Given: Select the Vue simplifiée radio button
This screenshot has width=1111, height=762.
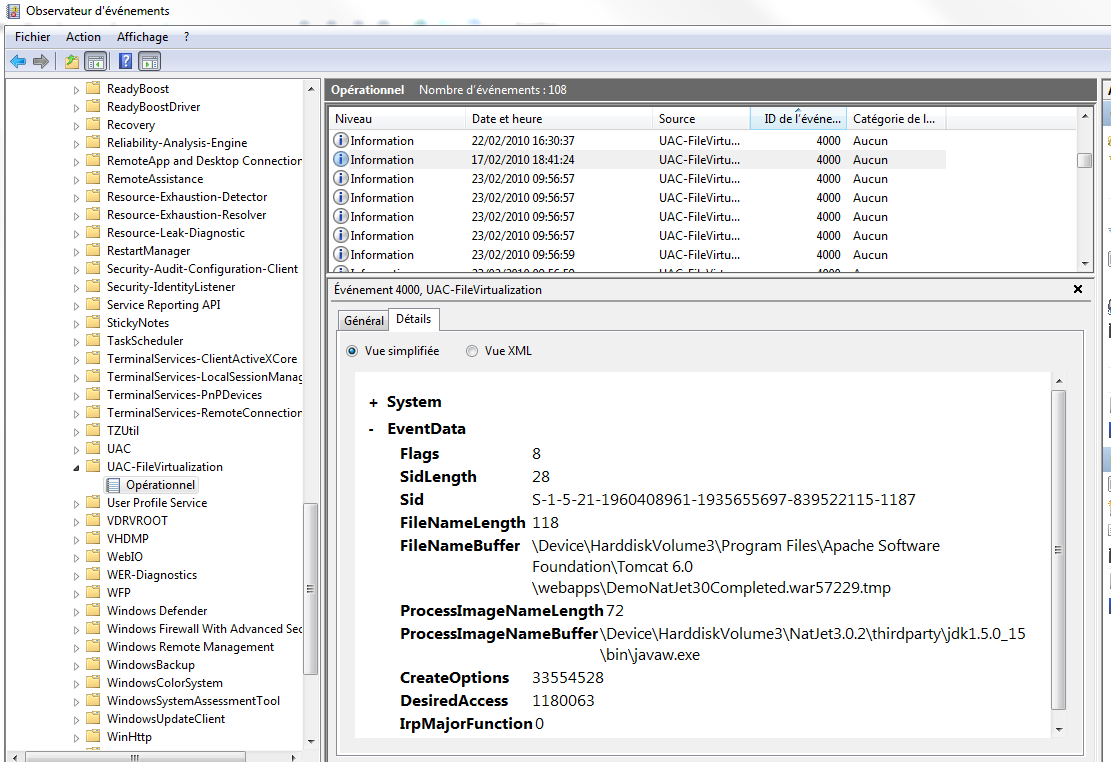Looking at the screenshot, I should (352, 351).
